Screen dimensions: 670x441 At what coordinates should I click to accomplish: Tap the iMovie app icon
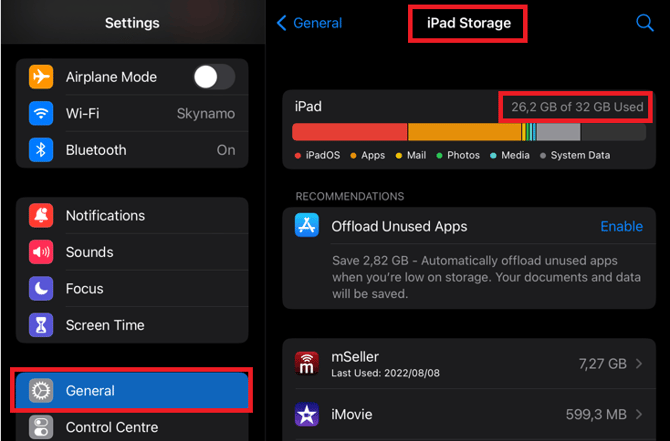(307, 413)
